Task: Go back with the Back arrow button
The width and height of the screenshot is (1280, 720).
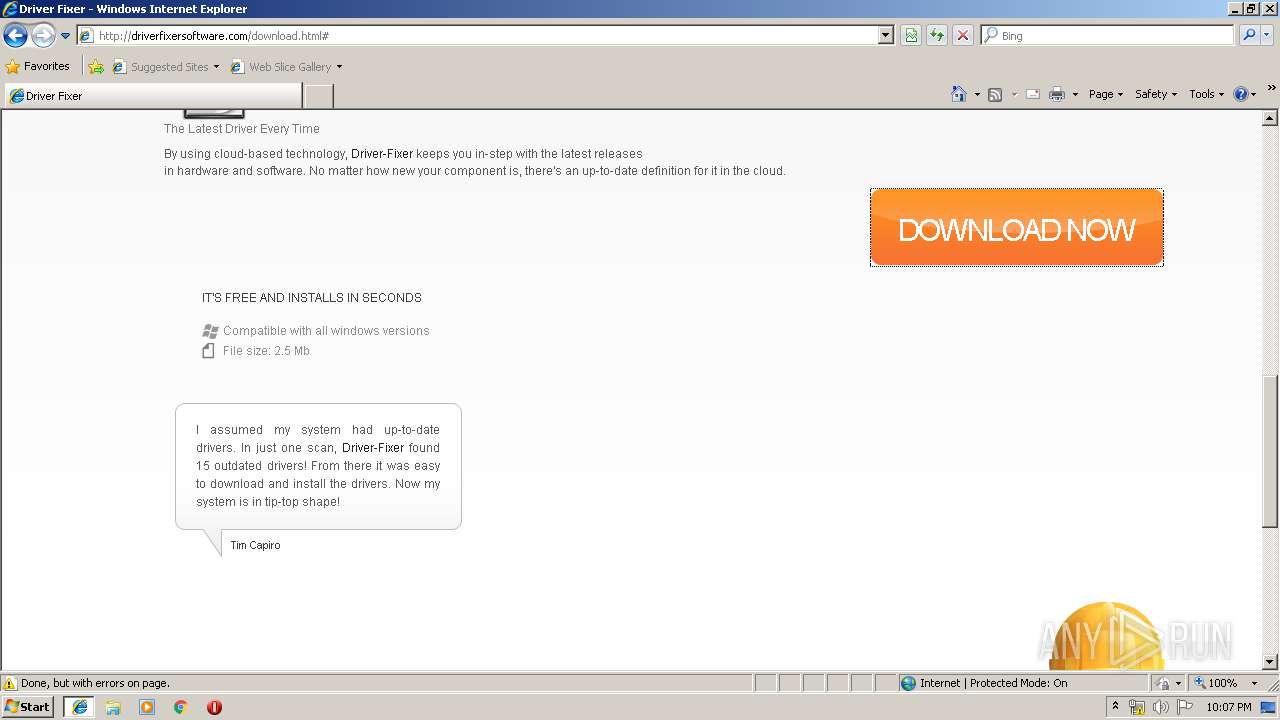Action: tap(15, 36)
